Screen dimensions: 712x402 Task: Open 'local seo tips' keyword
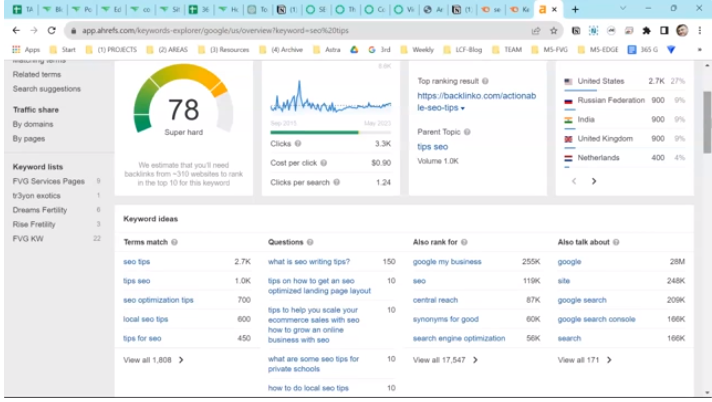145,319
